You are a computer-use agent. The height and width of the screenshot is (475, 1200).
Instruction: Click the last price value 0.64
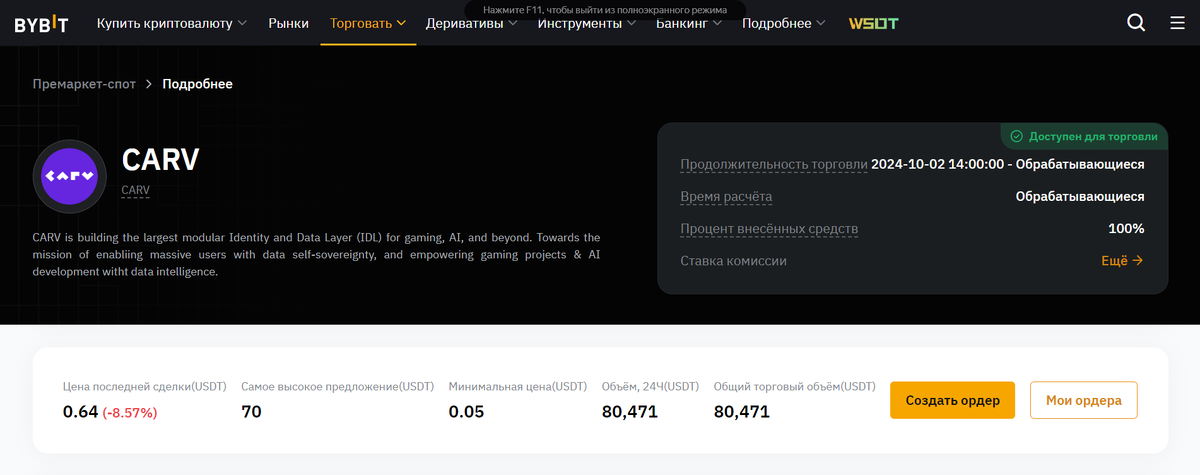coord(80,411)
